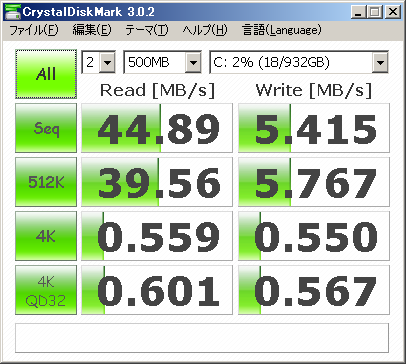
Task: Start the 4K benchmark test
Action: coord(46,236)
